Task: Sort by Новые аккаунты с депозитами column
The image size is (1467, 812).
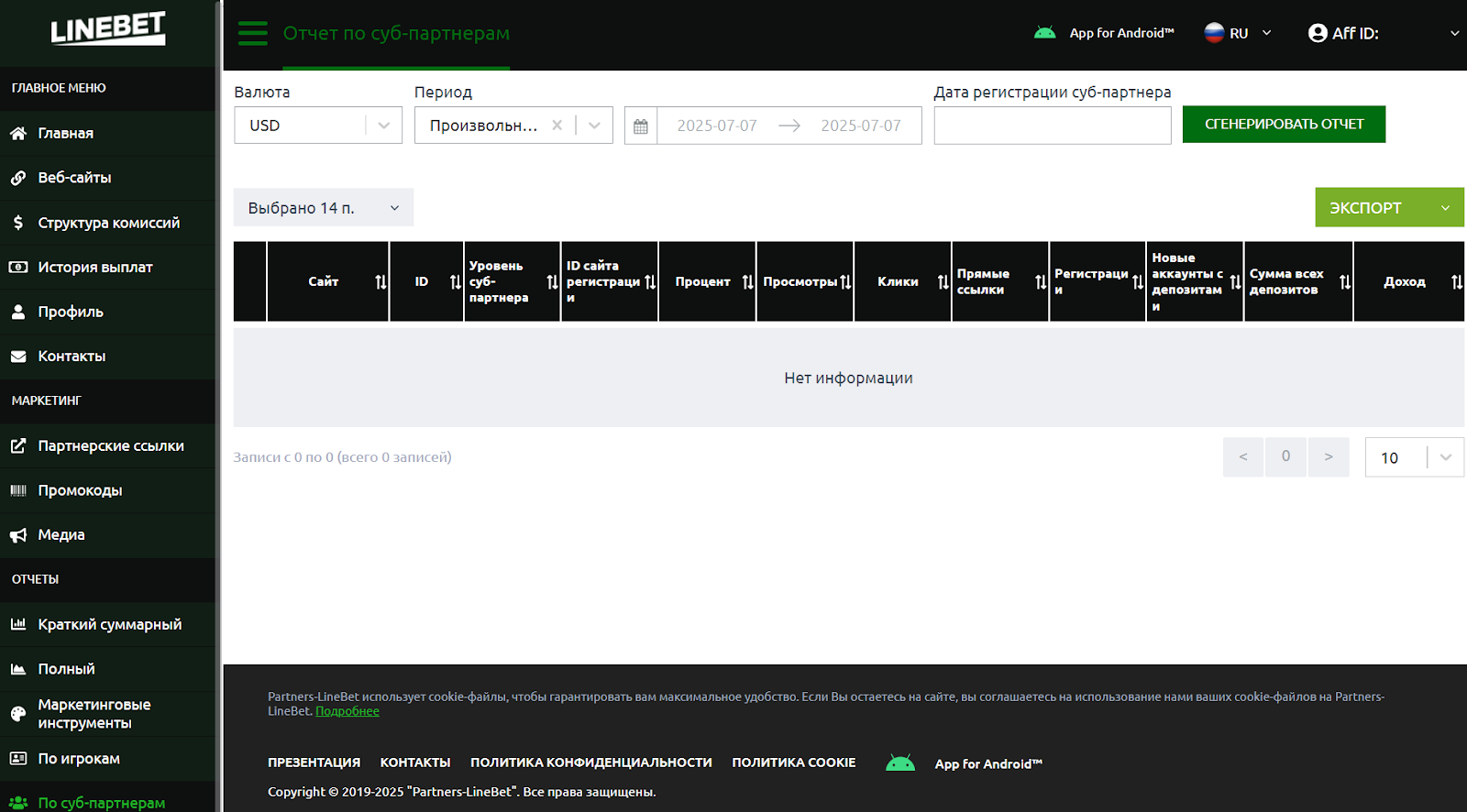Action: tap(1236, 282)
